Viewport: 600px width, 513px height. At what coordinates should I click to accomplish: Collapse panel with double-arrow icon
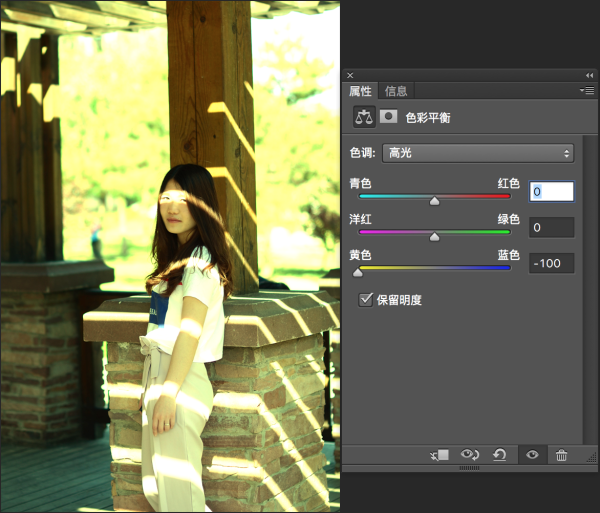[589, 75]
